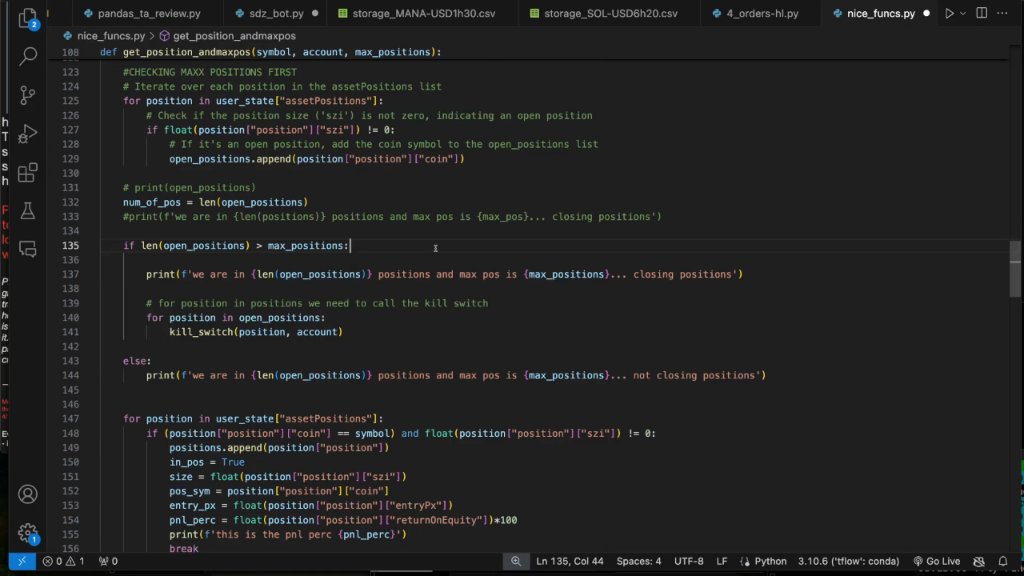Change file encoding UTF-8
This screenshot has width=1024, height=576.
point(688,561)
